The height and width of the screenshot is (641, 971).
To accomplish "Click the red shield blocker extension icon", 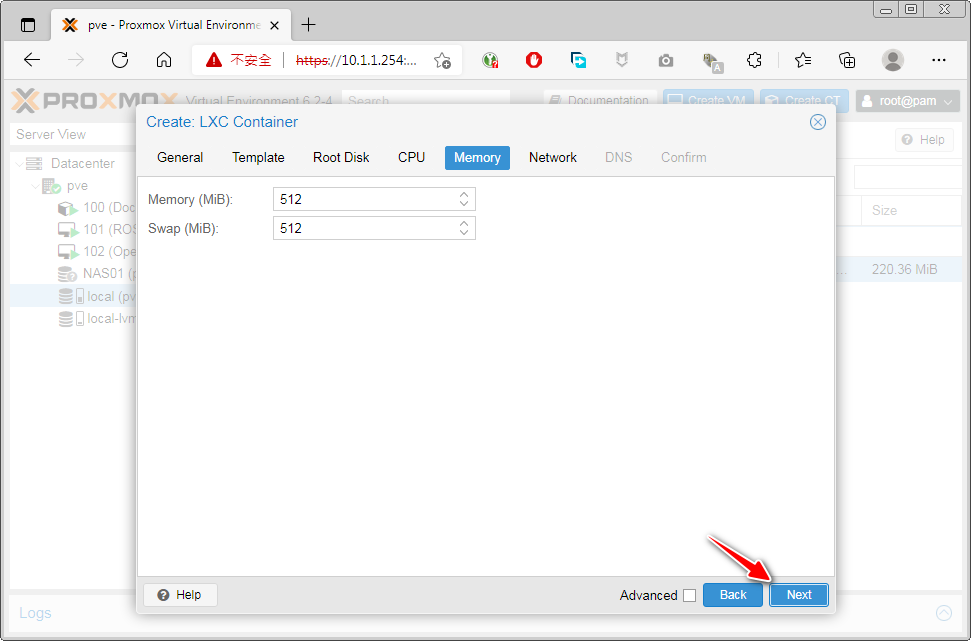I will (x=534, y=60).
